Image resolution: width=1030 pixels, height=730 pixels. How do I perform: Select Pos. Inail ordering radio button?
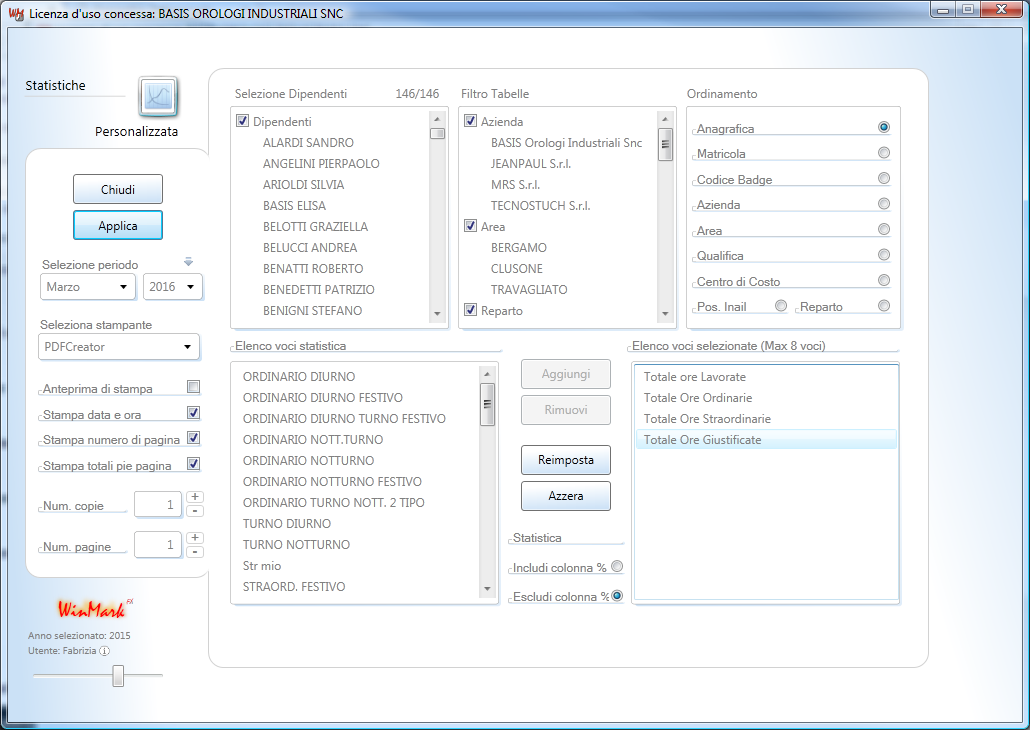click(781, 306)
